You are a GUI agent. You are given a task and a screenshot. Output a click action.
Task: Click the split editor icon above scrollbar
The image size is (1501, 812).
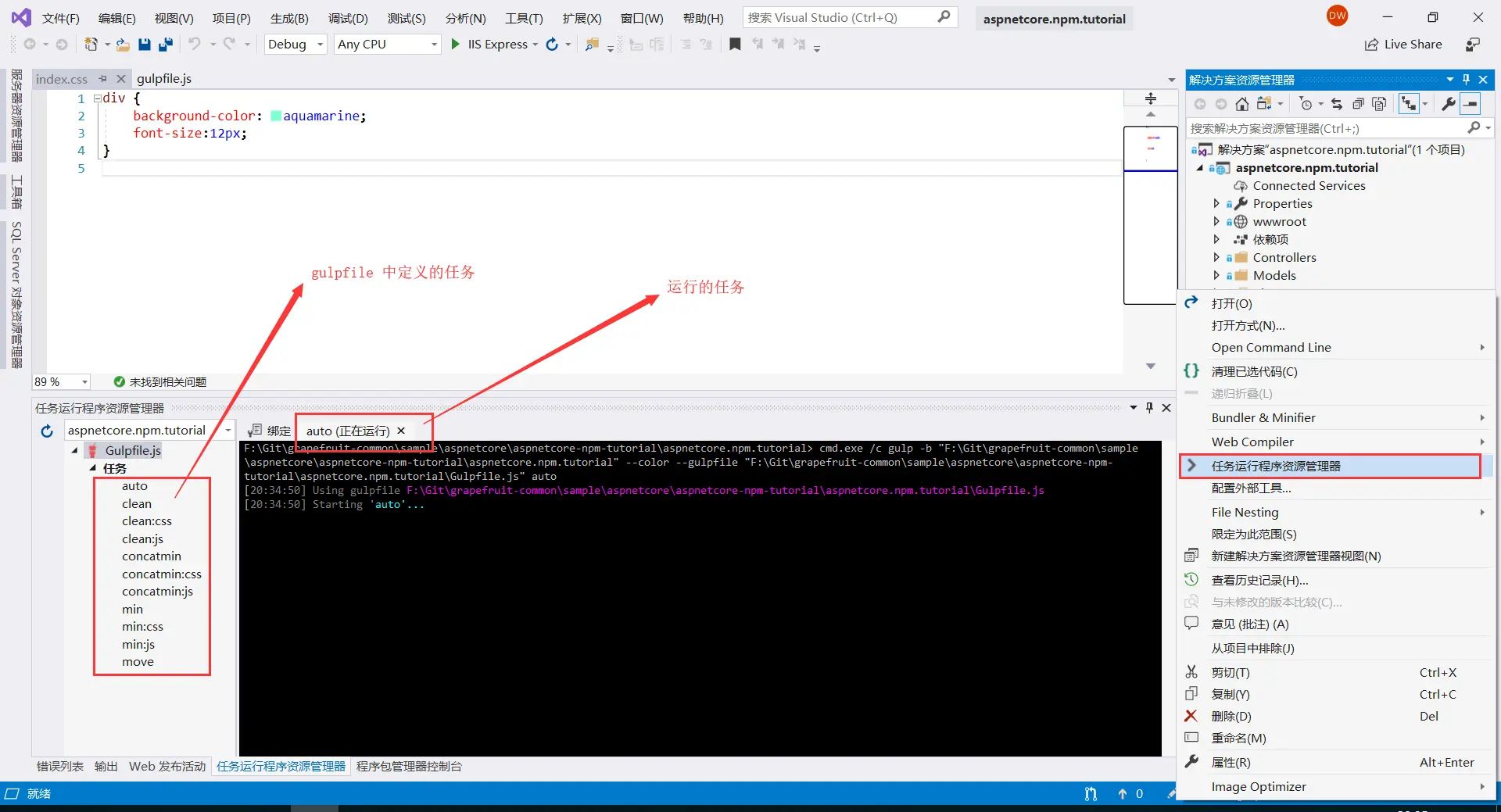coord(1151,98)
